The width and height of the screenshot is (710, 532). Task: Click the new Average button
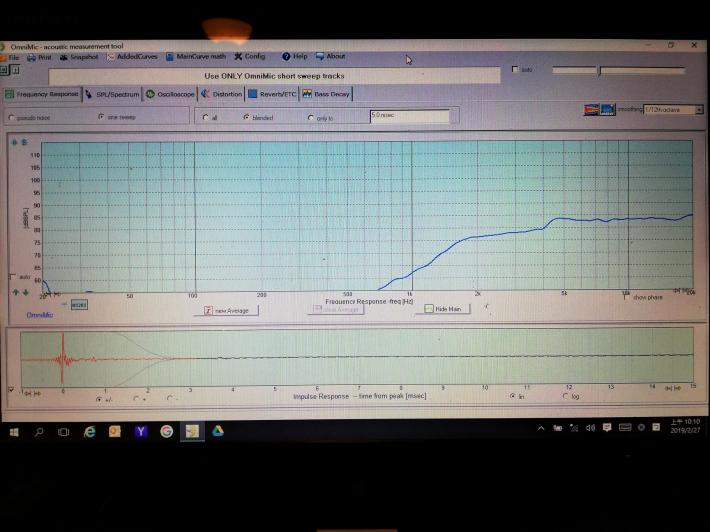coord(226,310)
